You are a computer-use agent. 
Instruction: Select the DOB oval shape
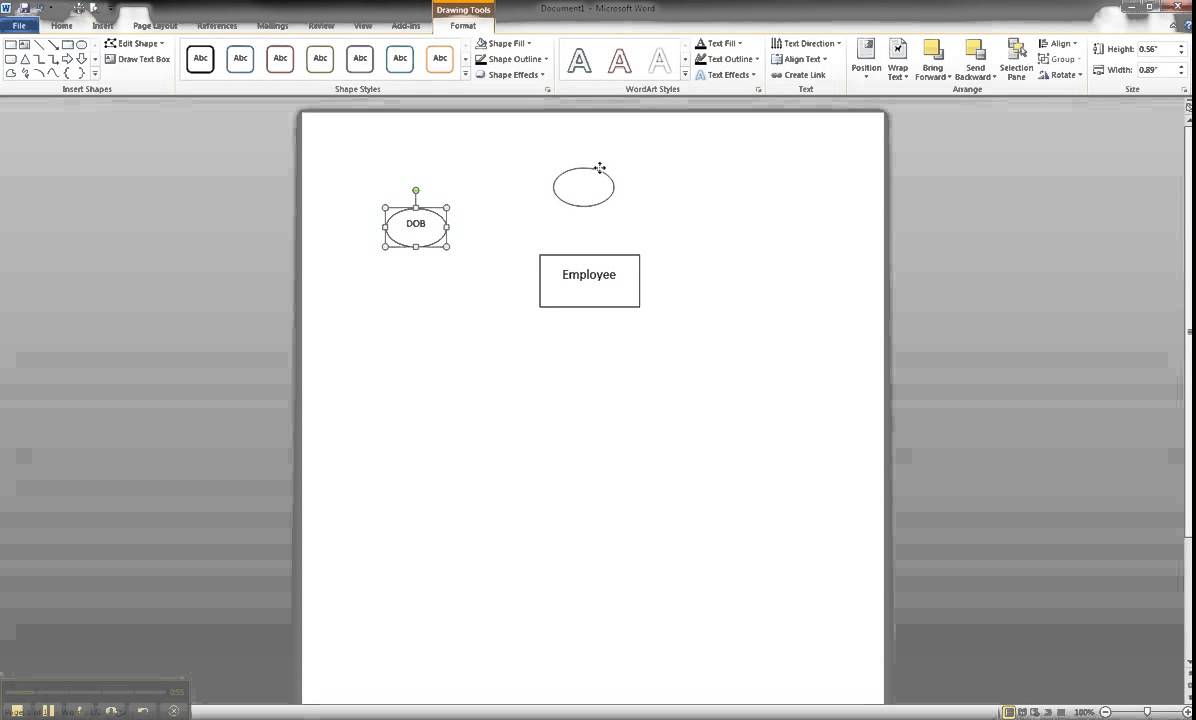click(x=416, y=227)
